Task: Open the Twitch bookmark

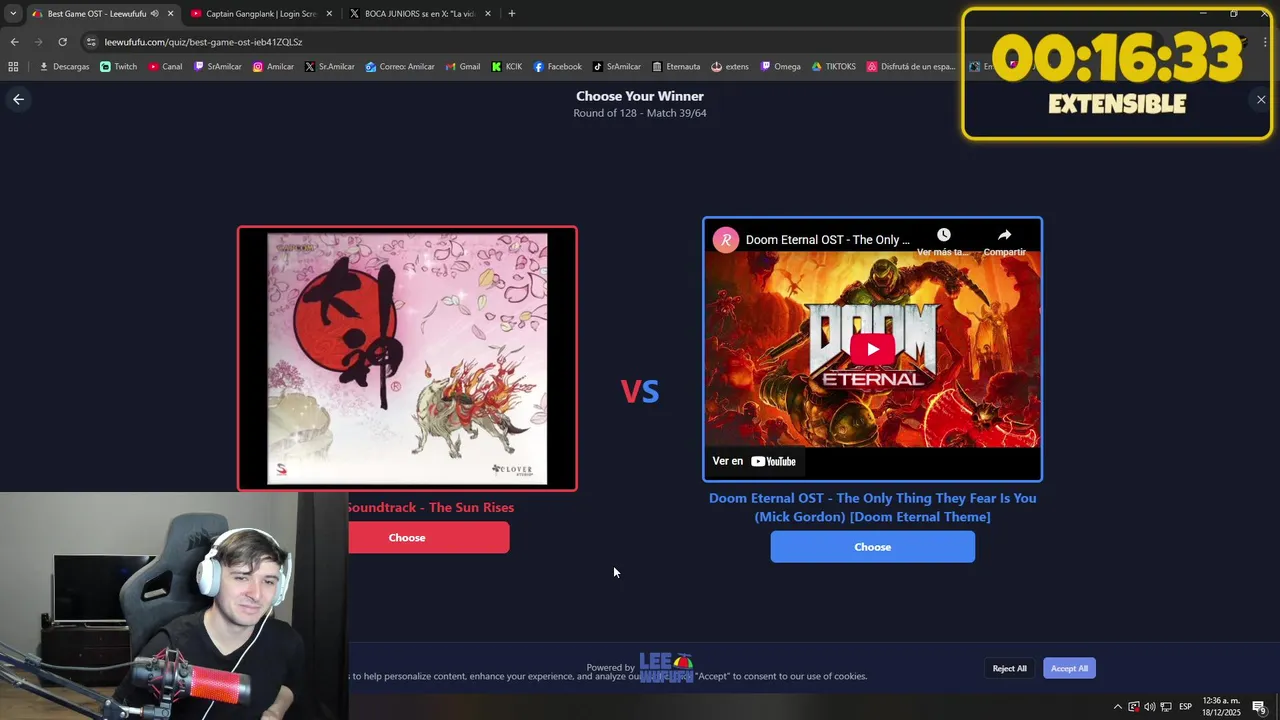Action: coord(119,67)
